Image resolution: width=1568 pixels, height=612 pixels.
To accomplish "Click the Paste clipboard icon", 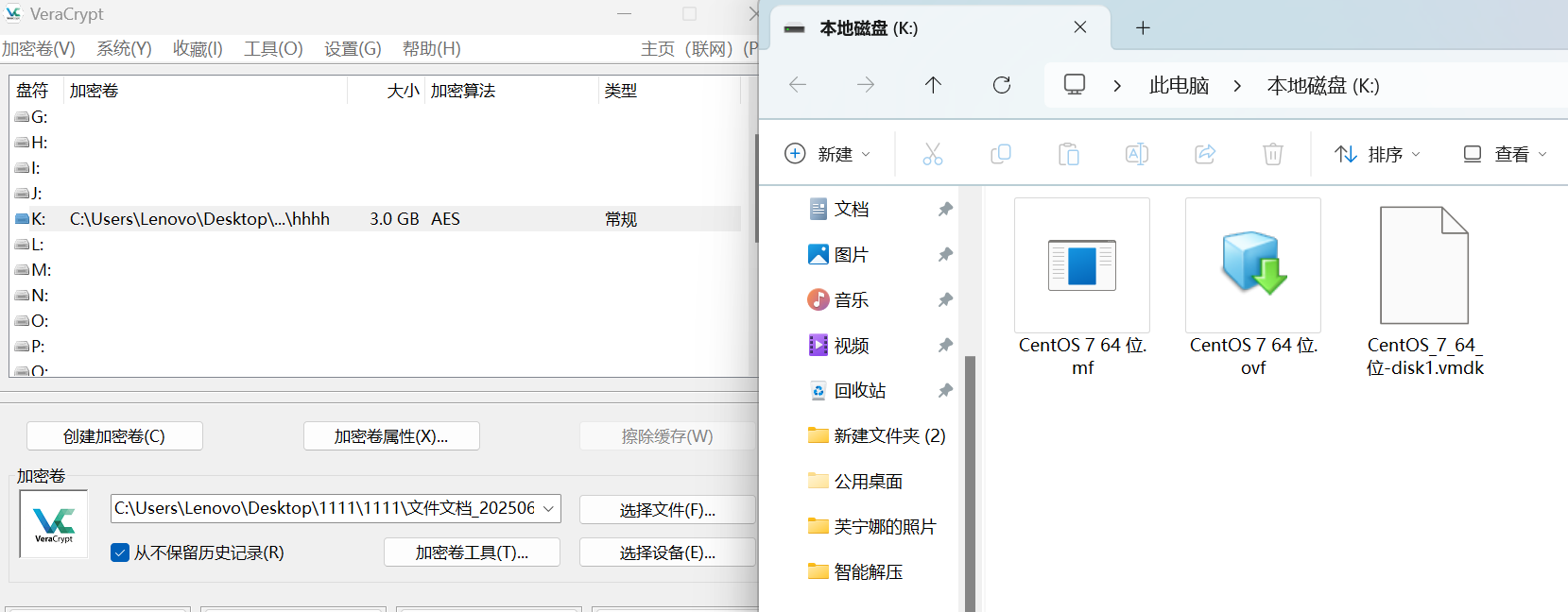I will [1069, 154].
